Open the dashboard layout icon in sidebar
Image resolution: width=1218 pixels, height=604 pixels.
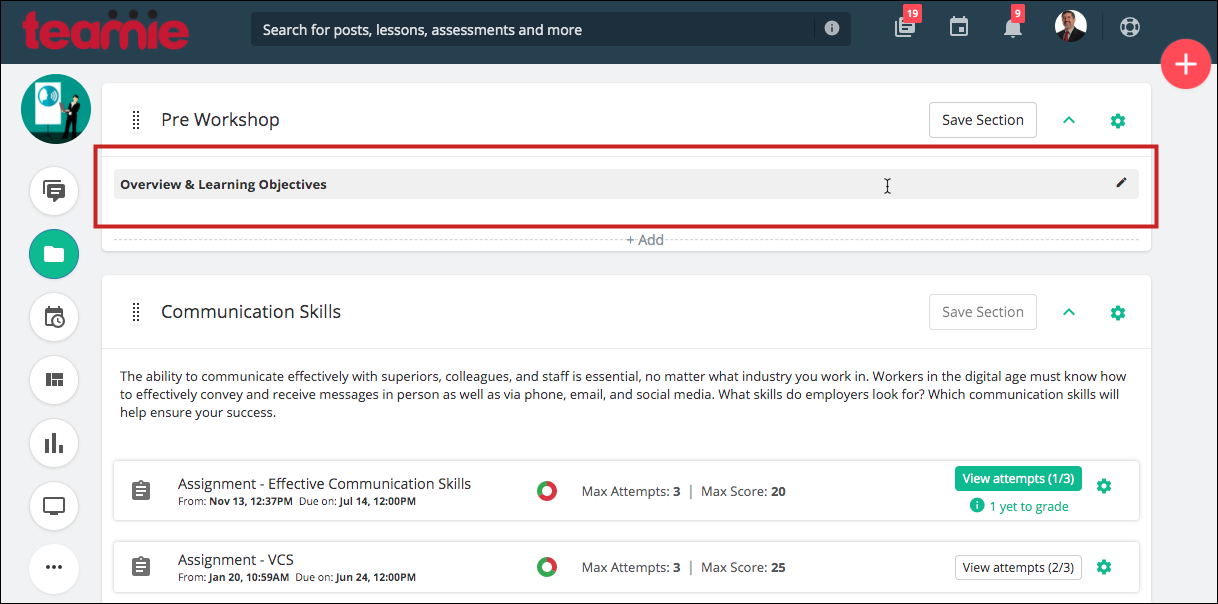(x=54, y=380)
